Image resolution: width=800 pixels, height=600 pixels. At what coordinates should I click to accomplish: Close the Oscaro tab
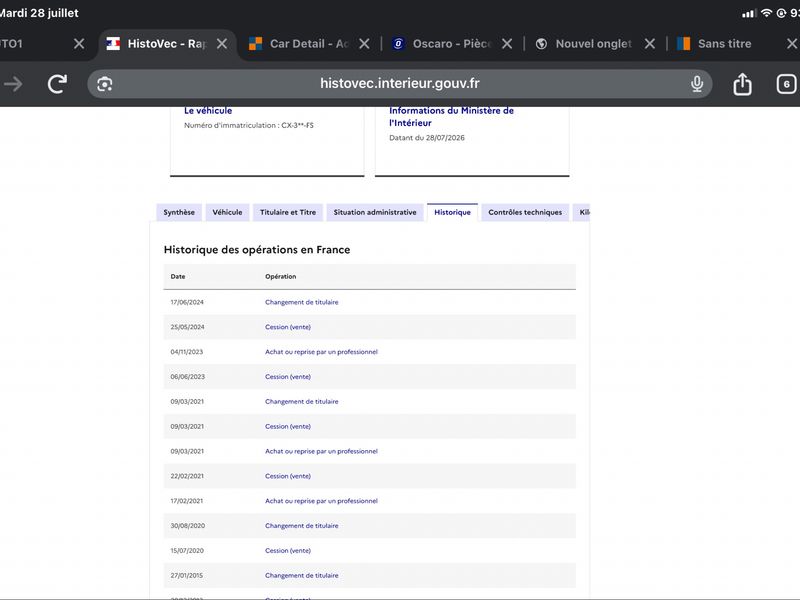click(507, 44)
